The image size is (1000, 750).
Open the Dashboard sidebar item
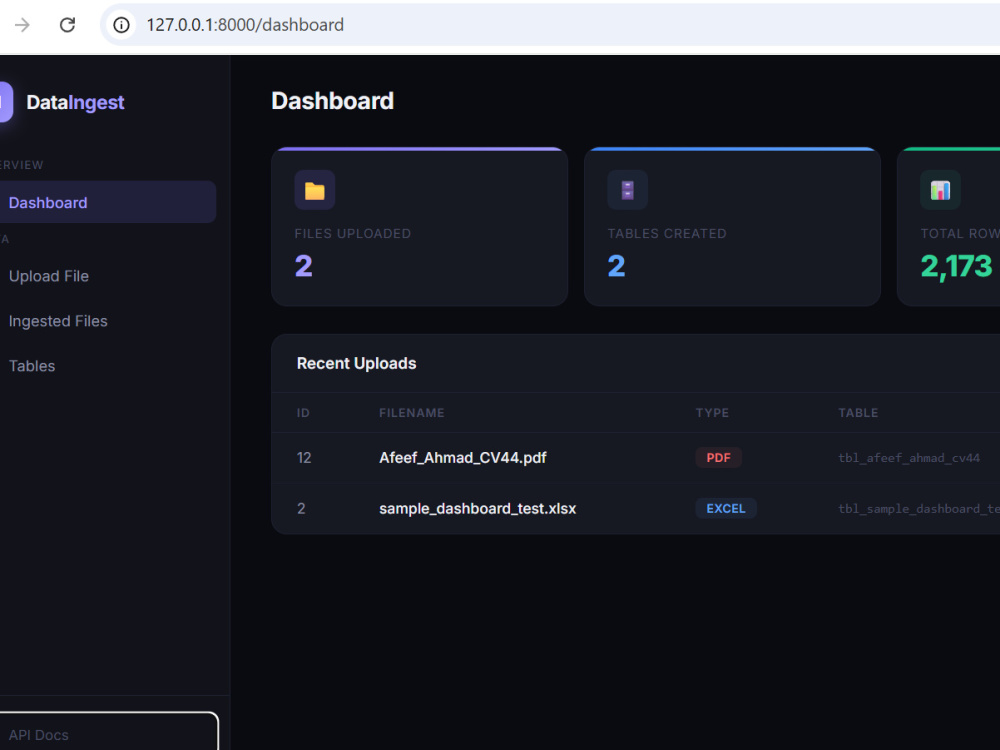[x=107, y=202]
